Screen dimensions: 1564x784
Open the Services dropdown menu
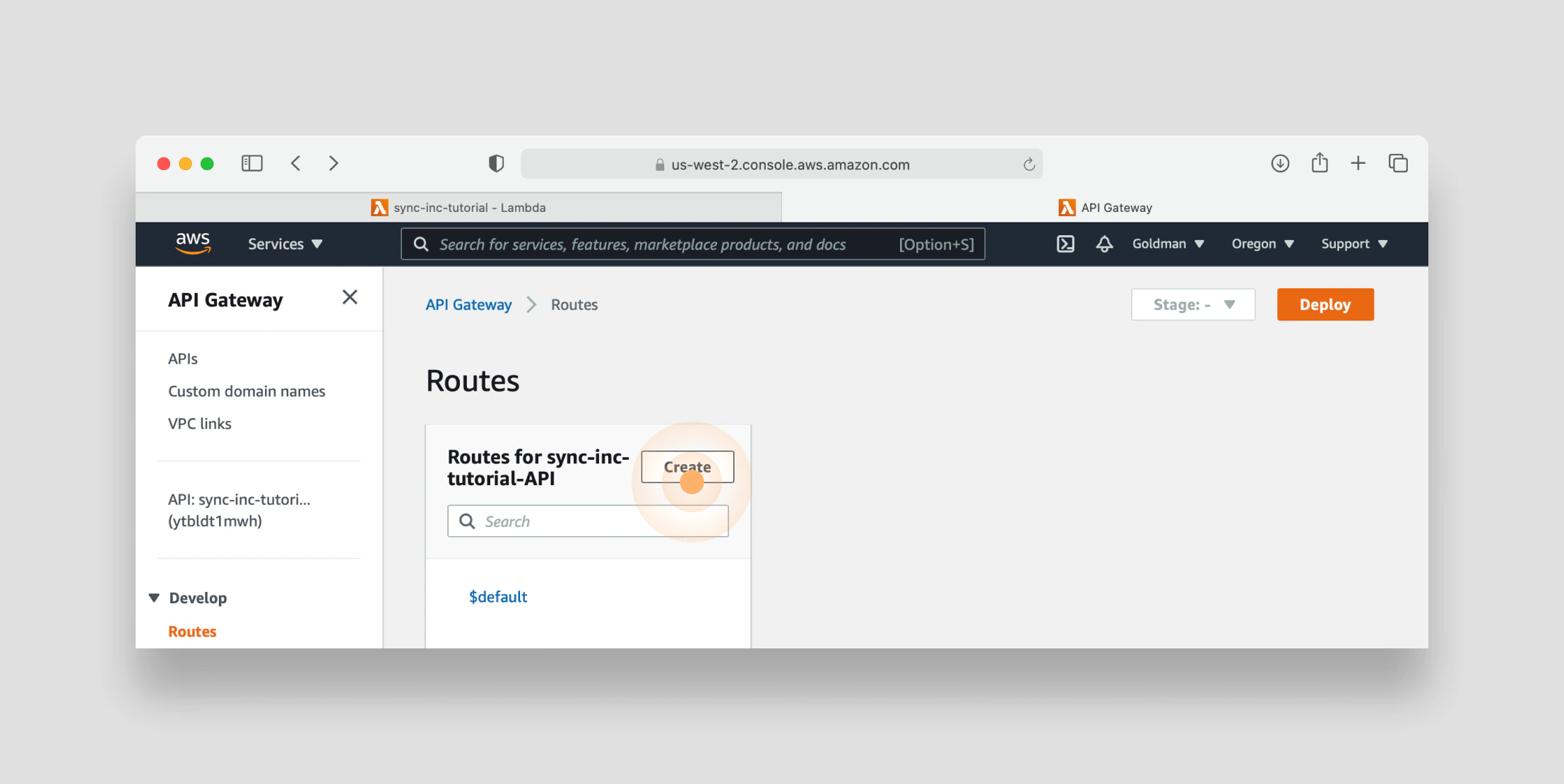tap(285, 244)
